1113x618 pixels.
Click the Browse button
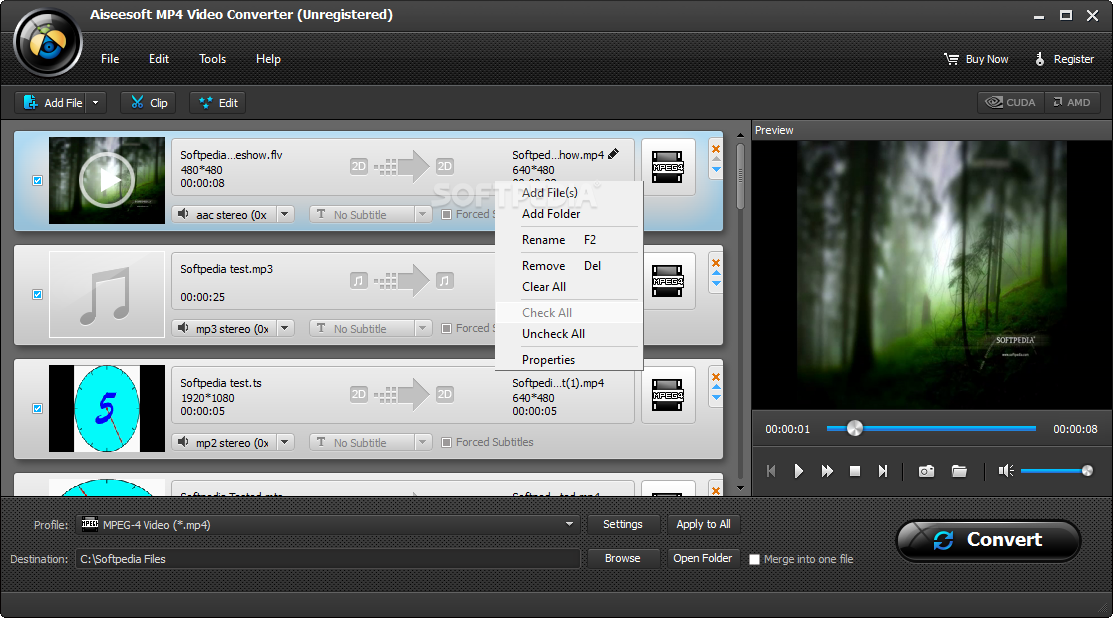click(623, 558)
